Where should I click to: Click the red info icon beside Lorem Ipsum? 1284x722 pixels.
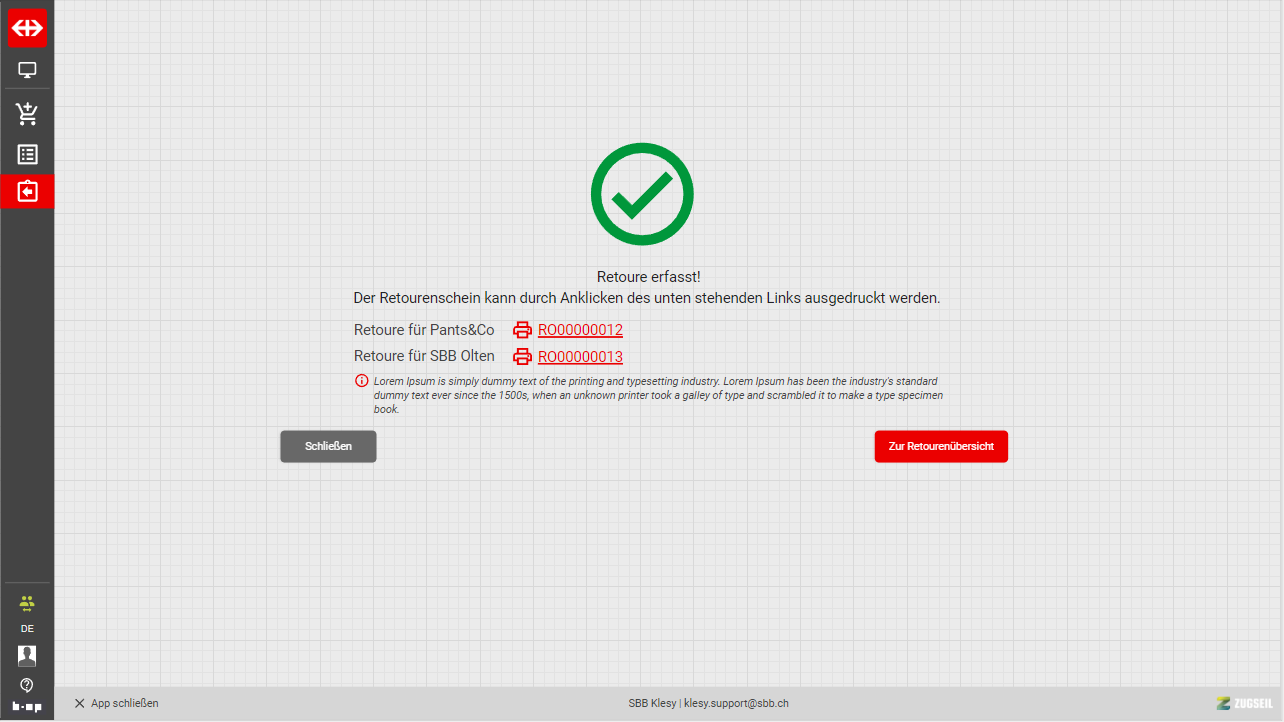pyautogui.click(x=361, y=381)
